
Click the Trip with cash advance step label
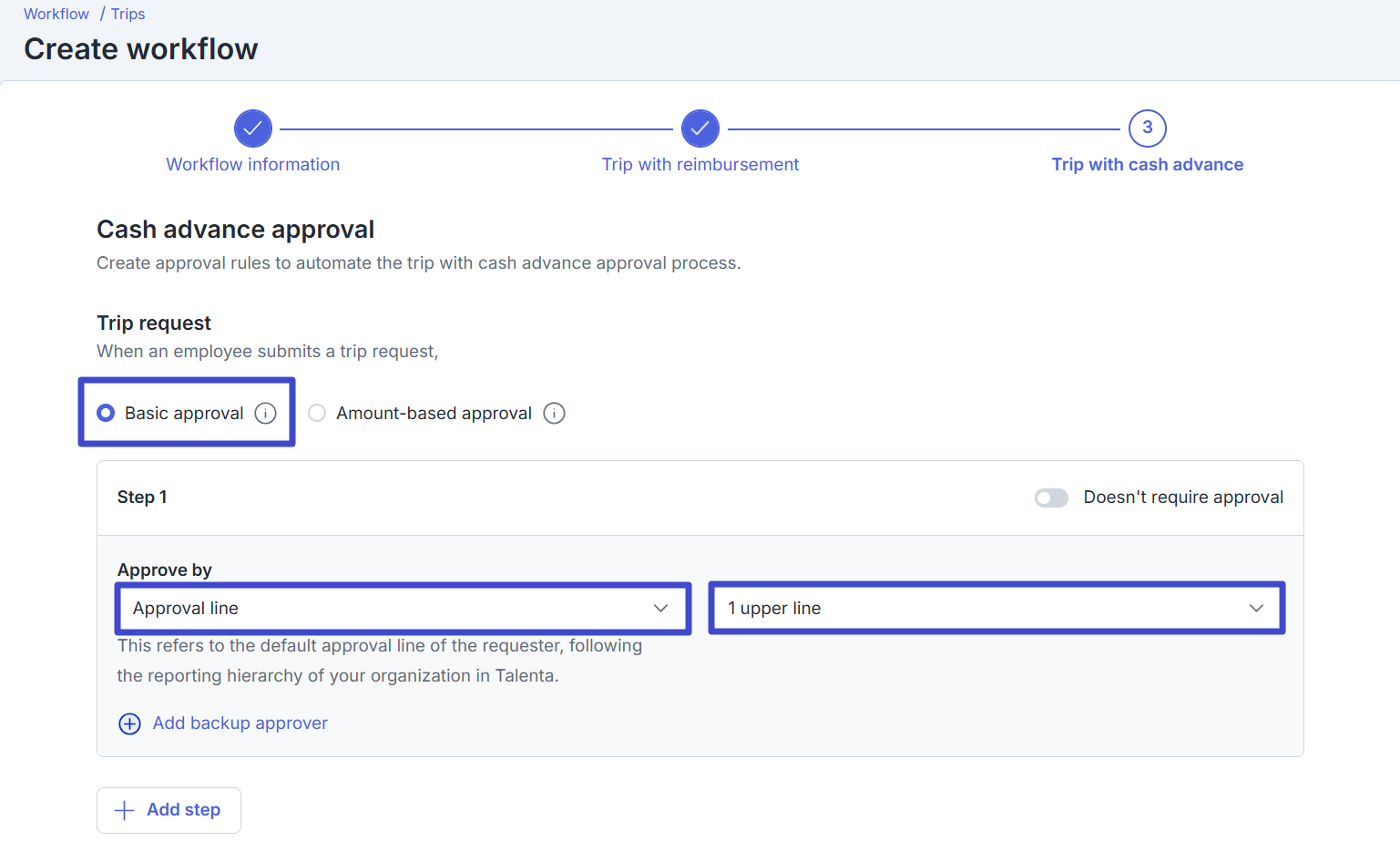tap(1147, 165)
